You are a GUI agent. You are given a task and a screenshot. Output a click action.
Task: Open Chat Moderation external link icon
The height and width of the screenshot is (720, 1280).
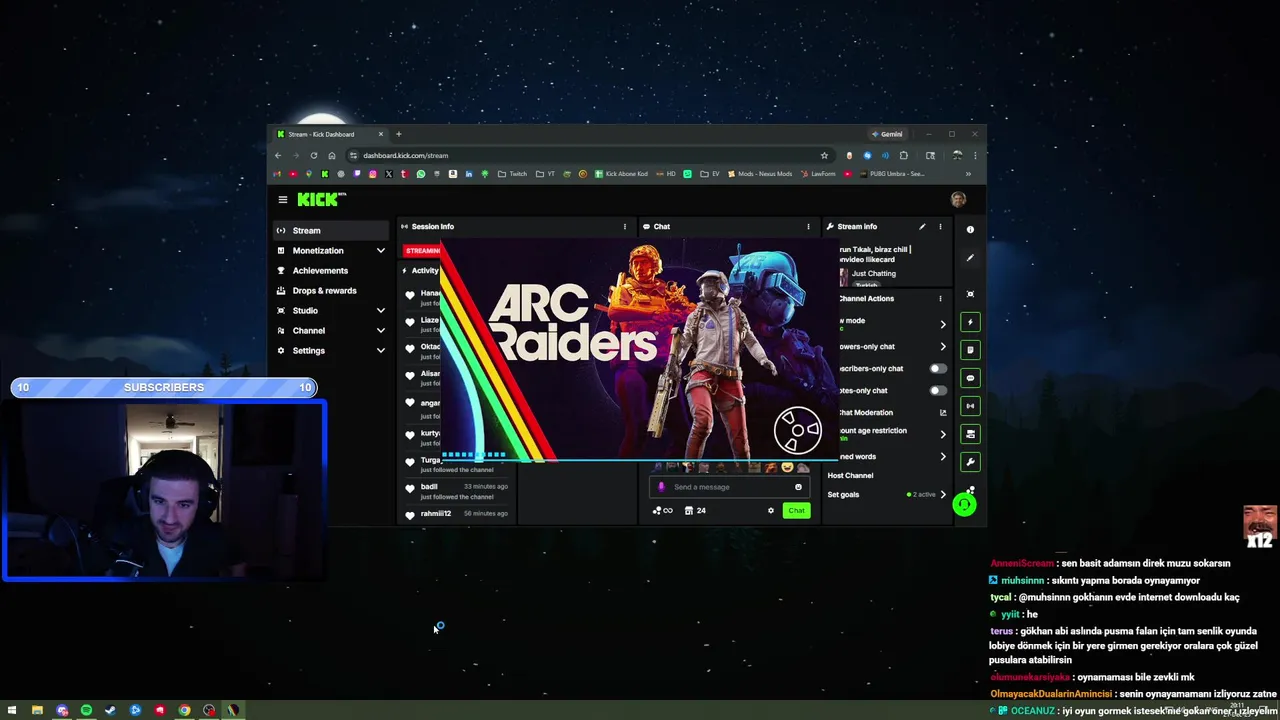(x=942, y=413)
